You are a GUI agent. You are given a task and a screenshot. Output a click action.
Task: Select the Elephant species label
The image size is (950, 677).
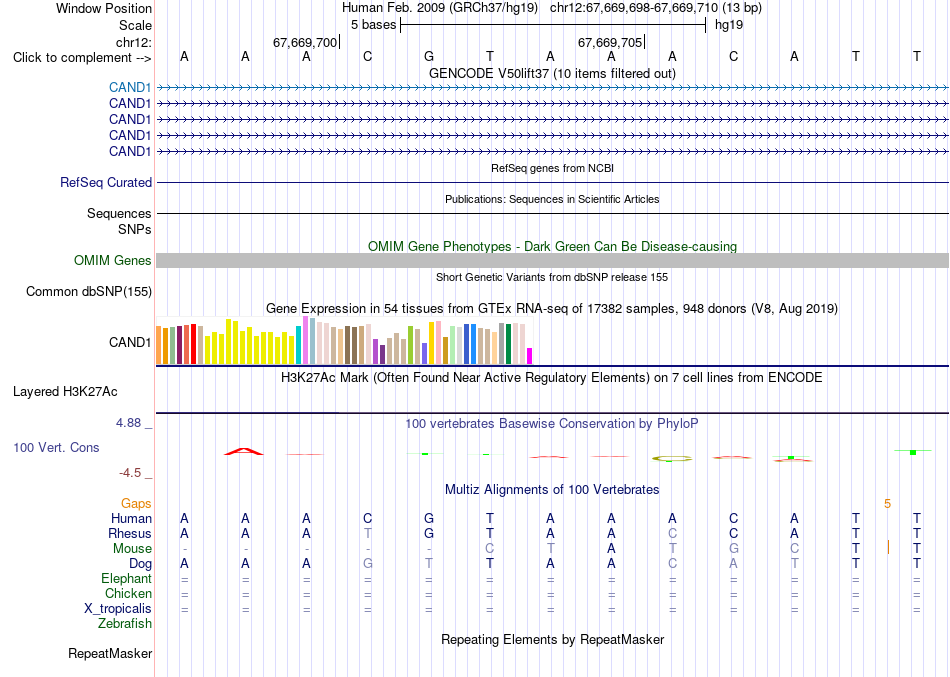tap(126, 579)
